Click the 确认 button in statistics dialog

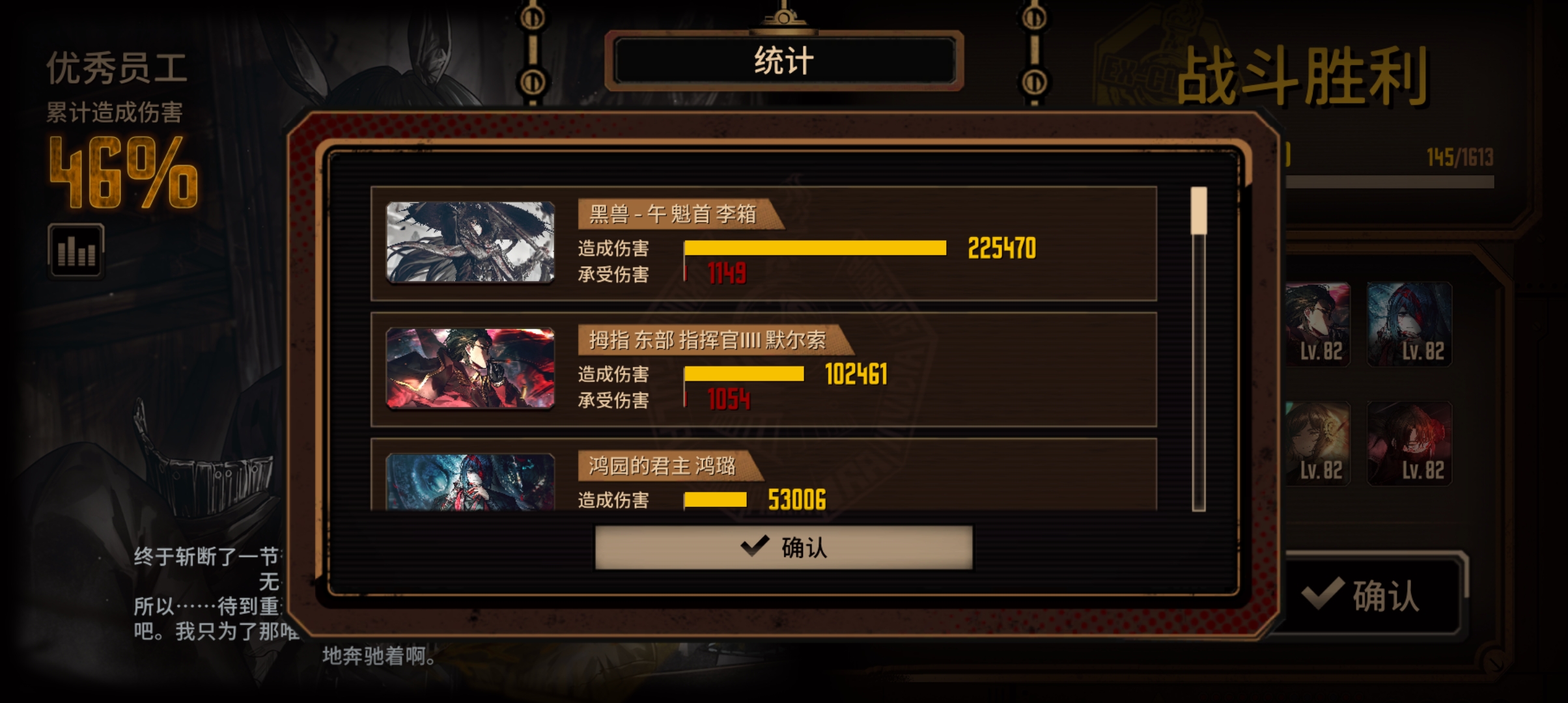[783, 547]
